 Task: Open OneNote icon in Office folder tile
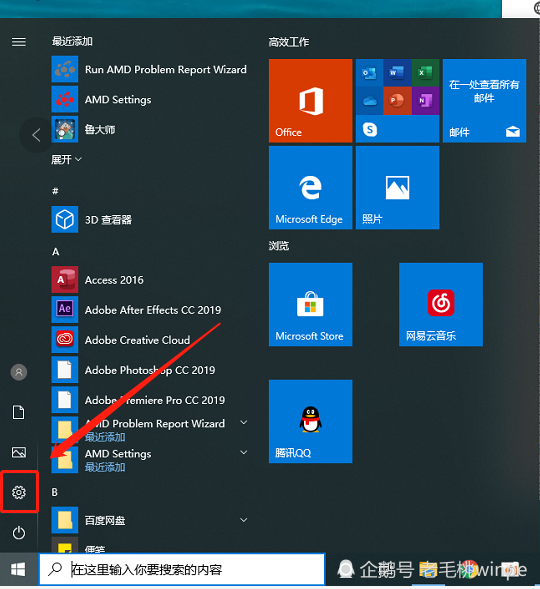[425, 101]
